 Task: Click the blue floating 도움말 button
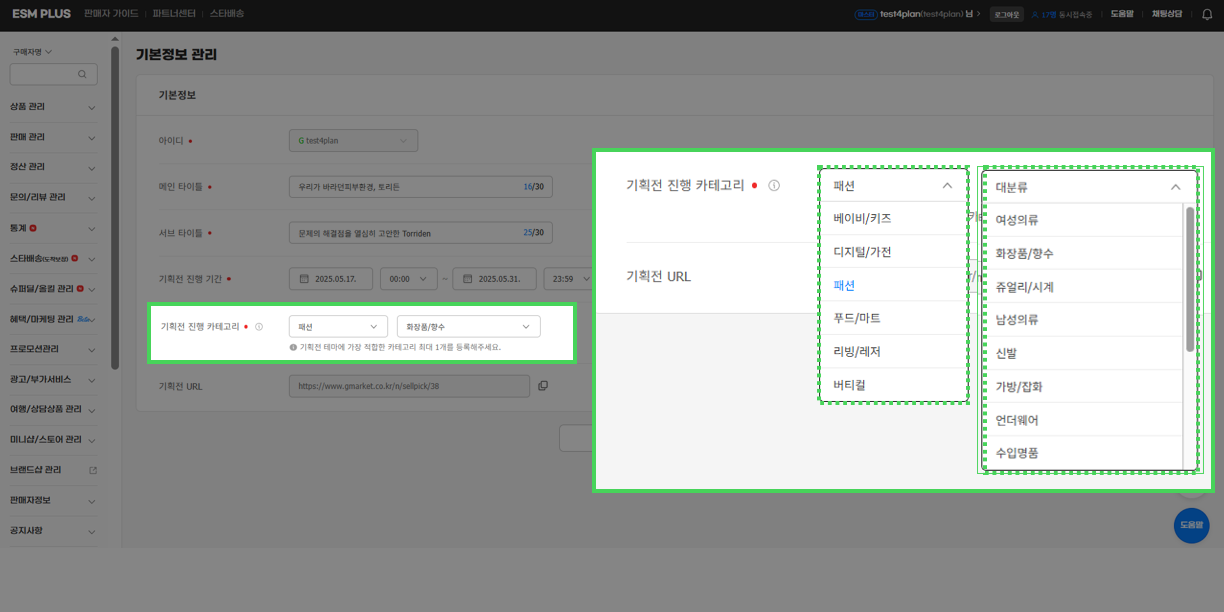click(1191, 525)
